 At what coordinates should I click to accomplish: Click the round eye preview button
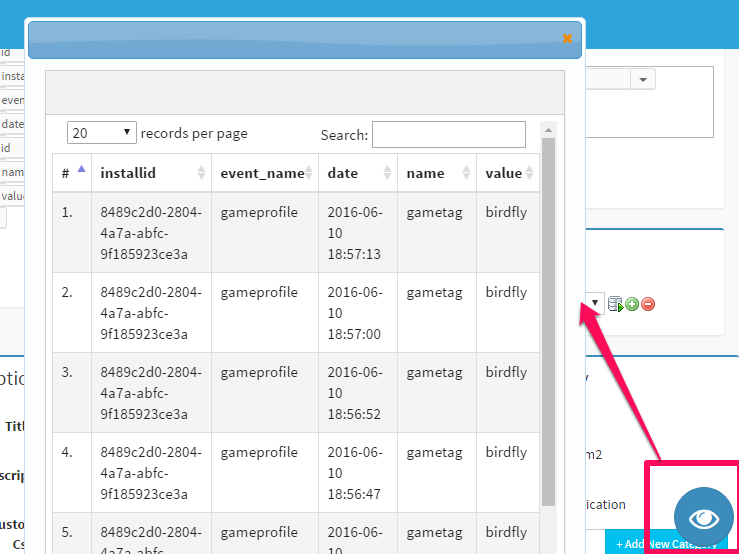tap(704, 518)
